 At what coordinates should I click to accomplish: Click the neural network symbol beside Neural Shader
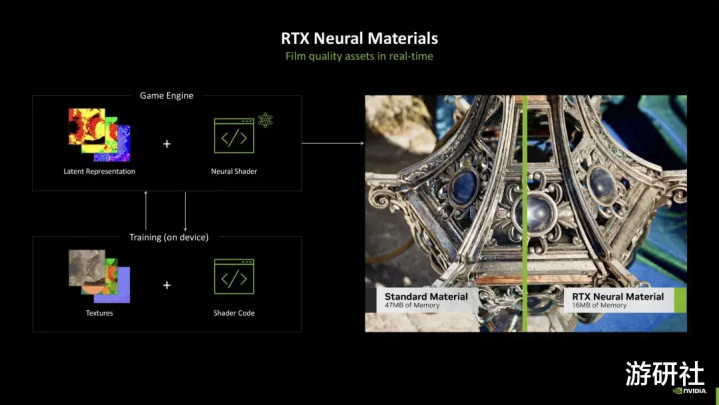265,120
